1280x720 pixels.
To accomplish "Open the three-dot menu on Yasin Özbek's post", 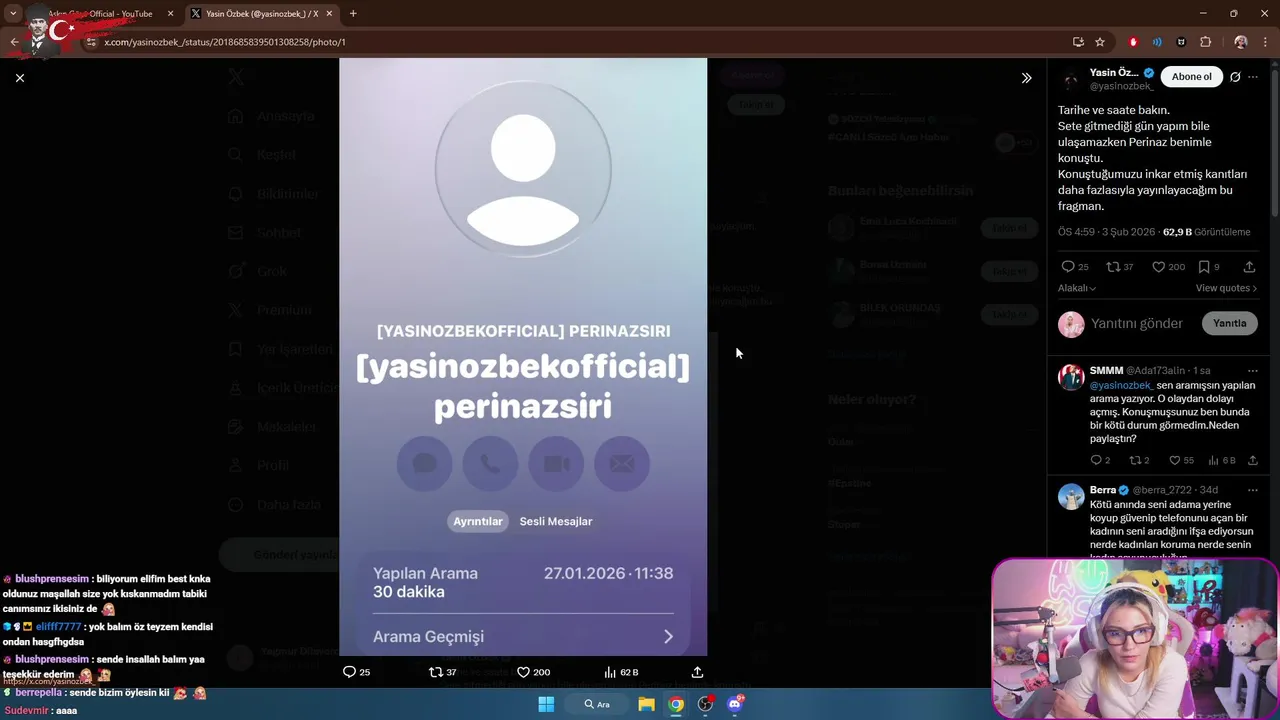I will pos(1253,77).
